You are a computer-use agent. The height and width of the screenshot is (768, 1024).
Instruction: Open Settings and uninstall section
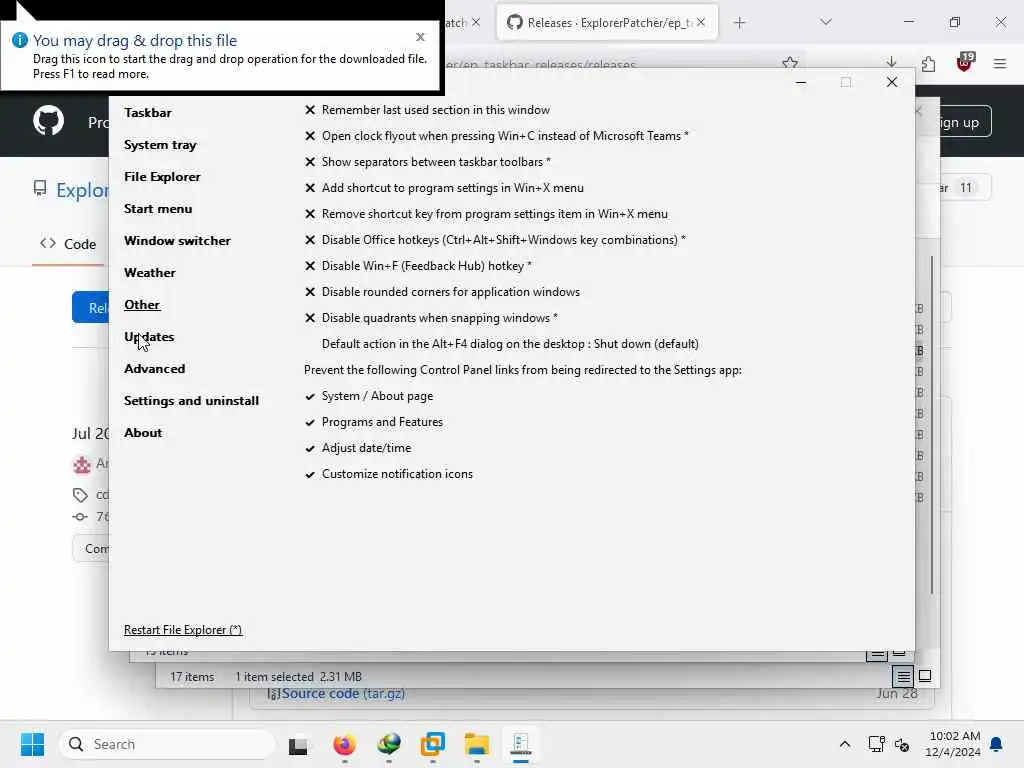click(x=191, y=400)
